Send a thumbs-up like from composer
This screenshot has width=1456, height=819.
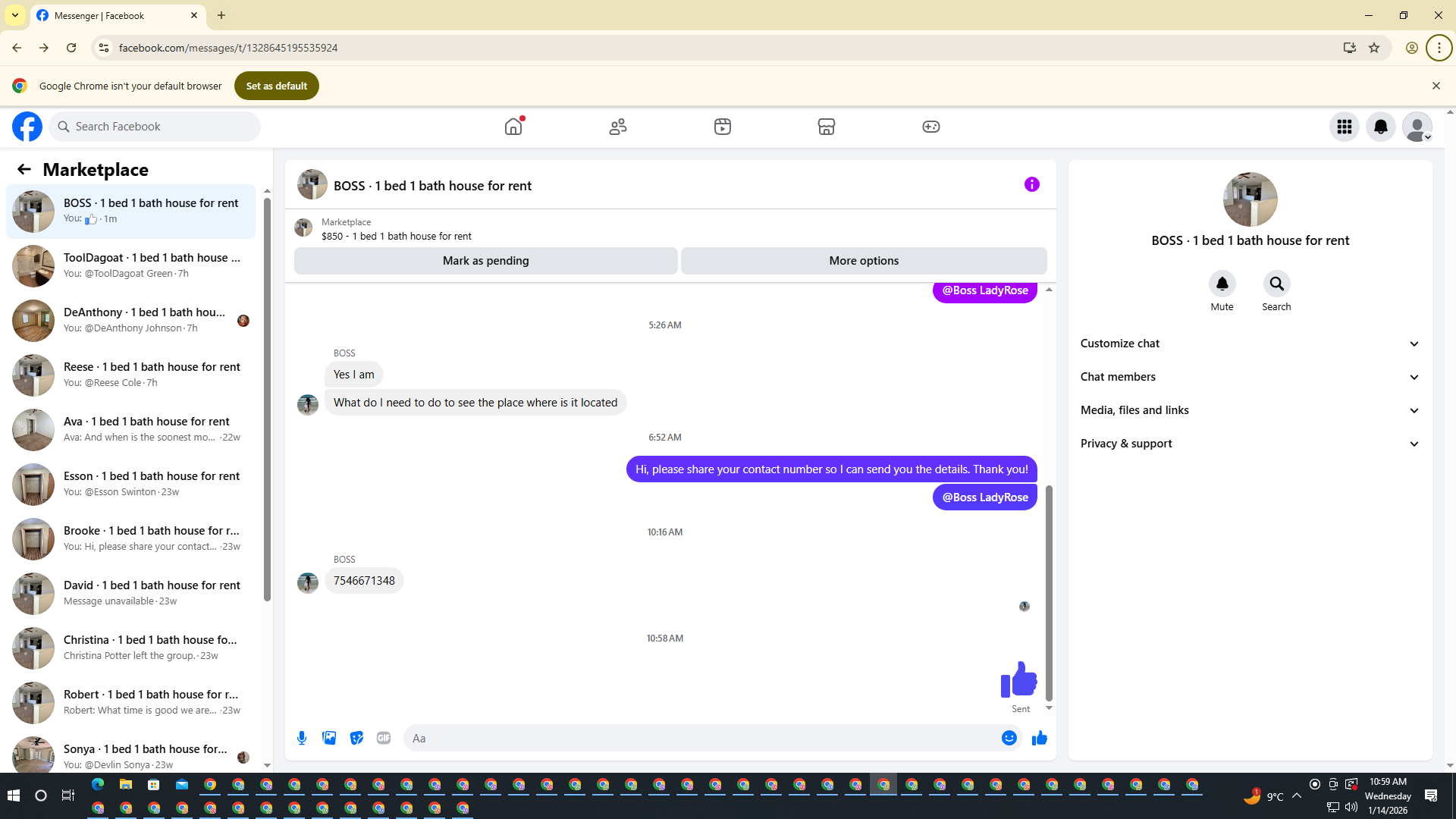pyautogui.click(x=1039, y=738)
